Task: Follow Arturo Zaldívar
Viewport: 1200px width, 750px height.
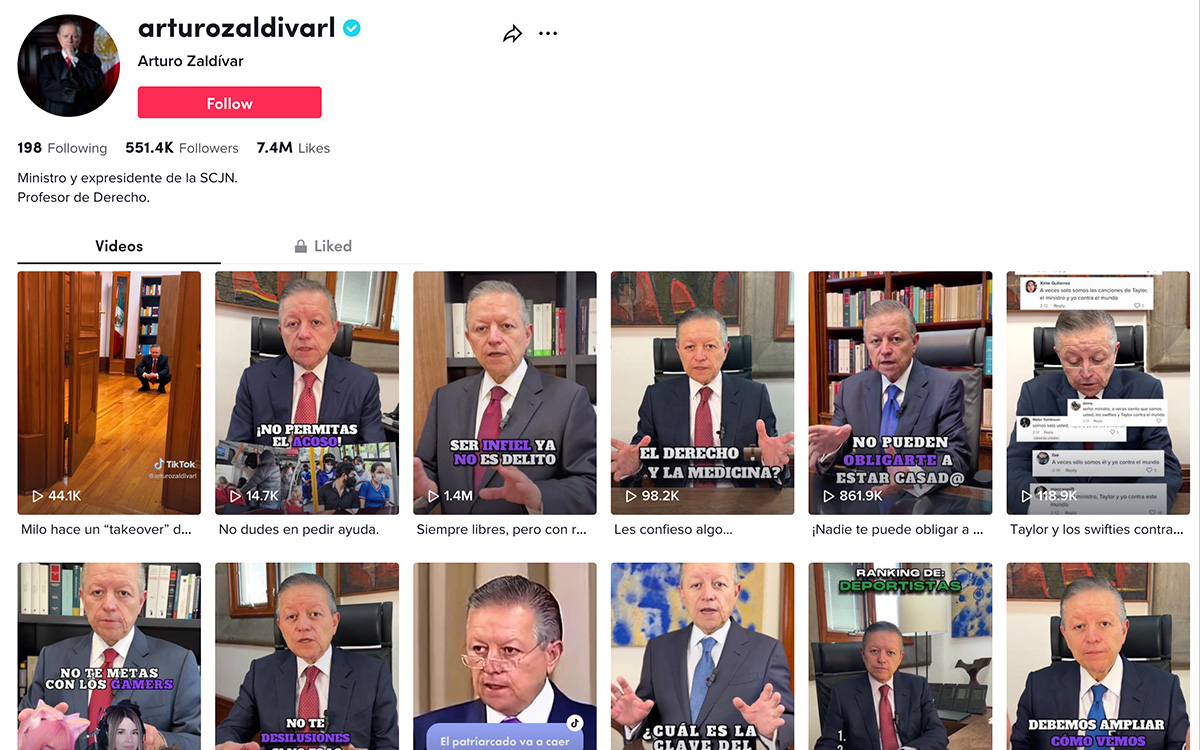Action: click(x=229, y=103)
